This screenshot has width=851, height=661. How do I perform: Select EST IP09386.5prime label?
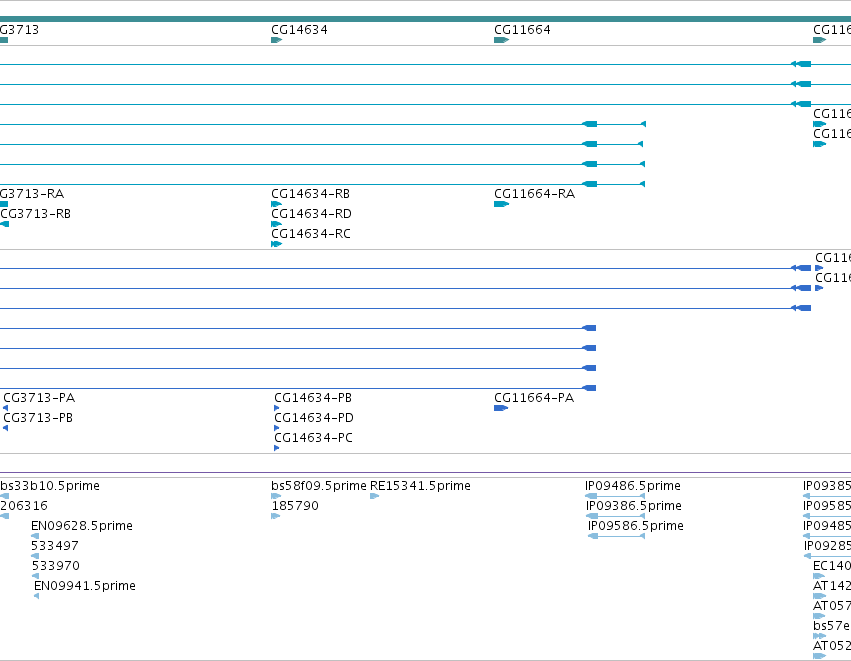(633, 506)
